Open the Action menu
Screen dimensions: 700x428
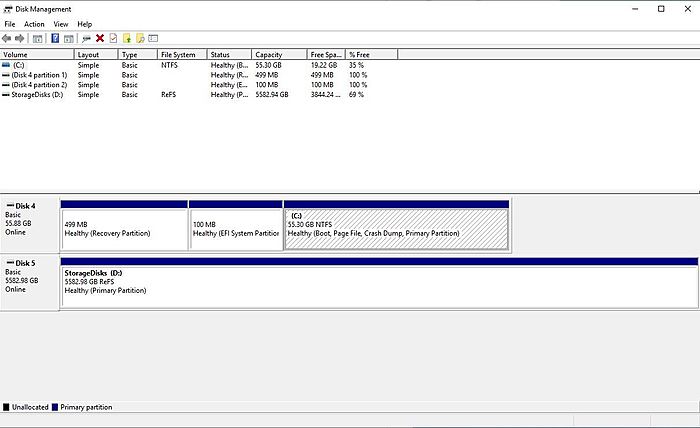34,23
